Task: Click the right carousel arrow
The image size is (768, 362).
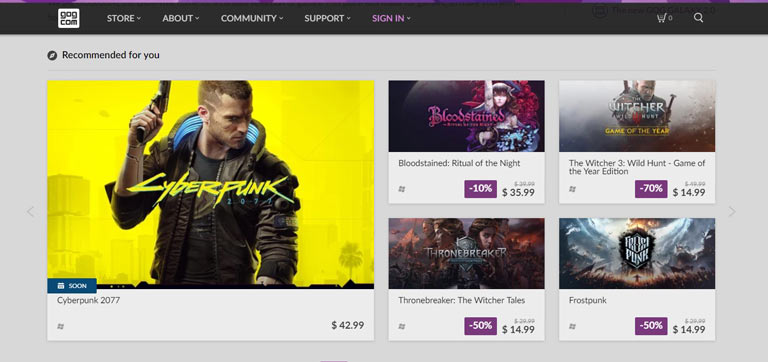Action: coord(732,212)
